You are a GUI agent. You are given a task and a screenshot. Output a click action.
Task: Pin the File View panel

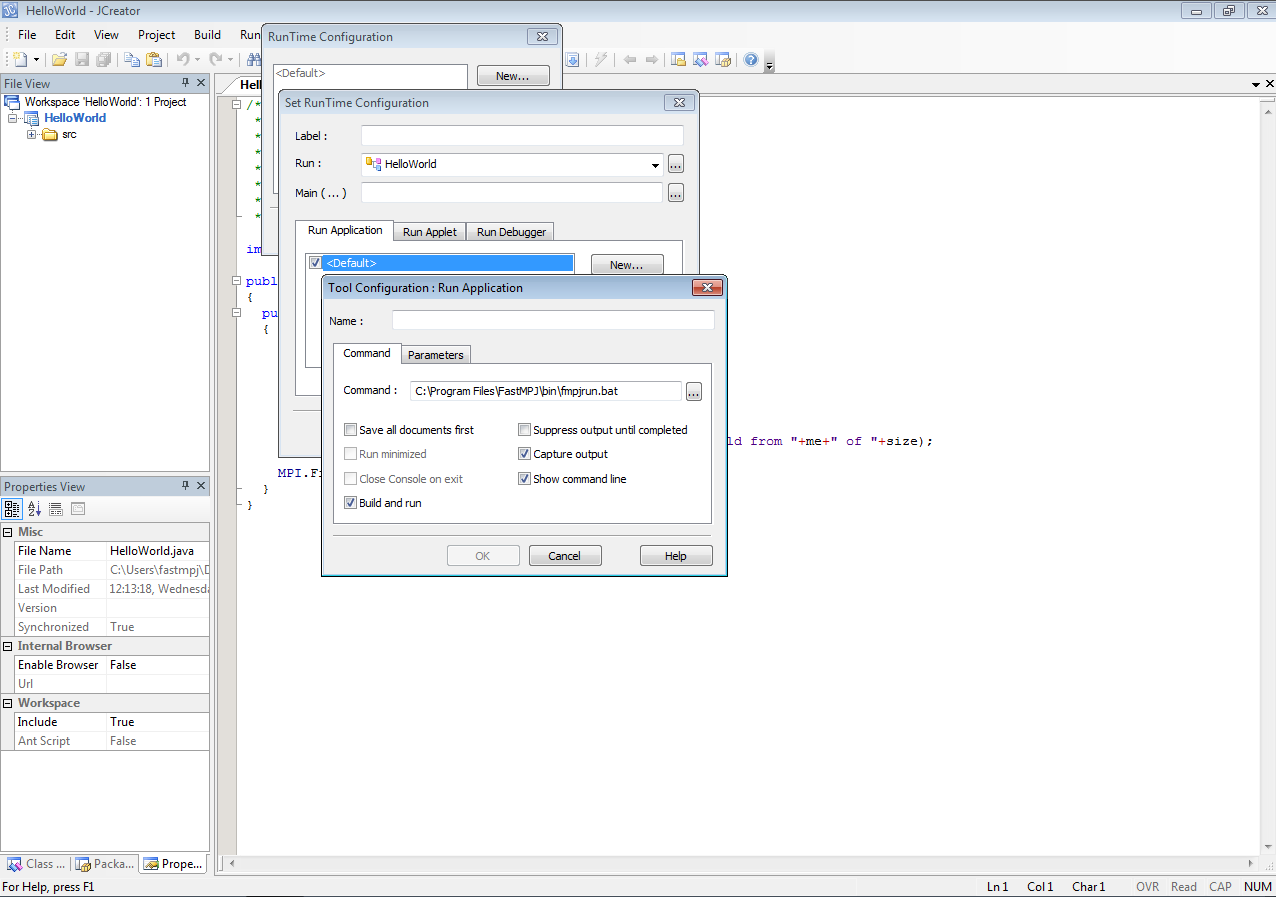[x=185, y=83]
